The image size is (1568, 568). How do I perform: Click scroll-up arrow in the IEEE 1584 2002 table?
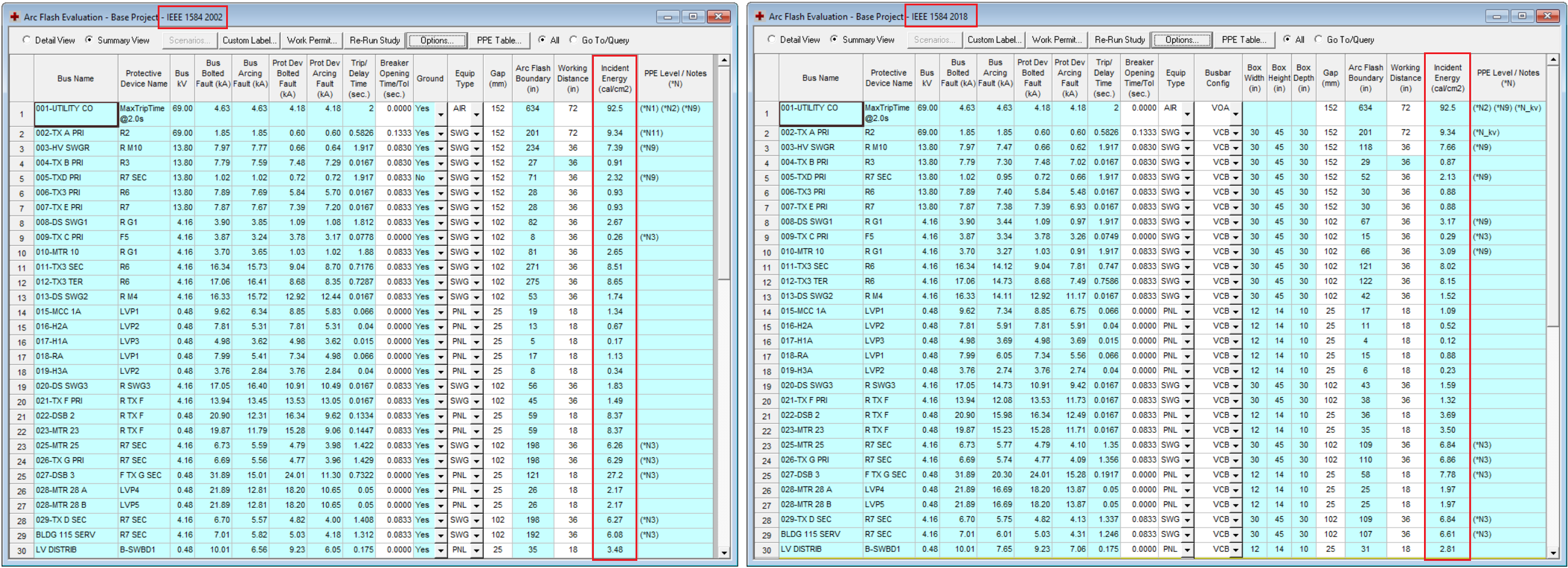click(x=724, y=61)
